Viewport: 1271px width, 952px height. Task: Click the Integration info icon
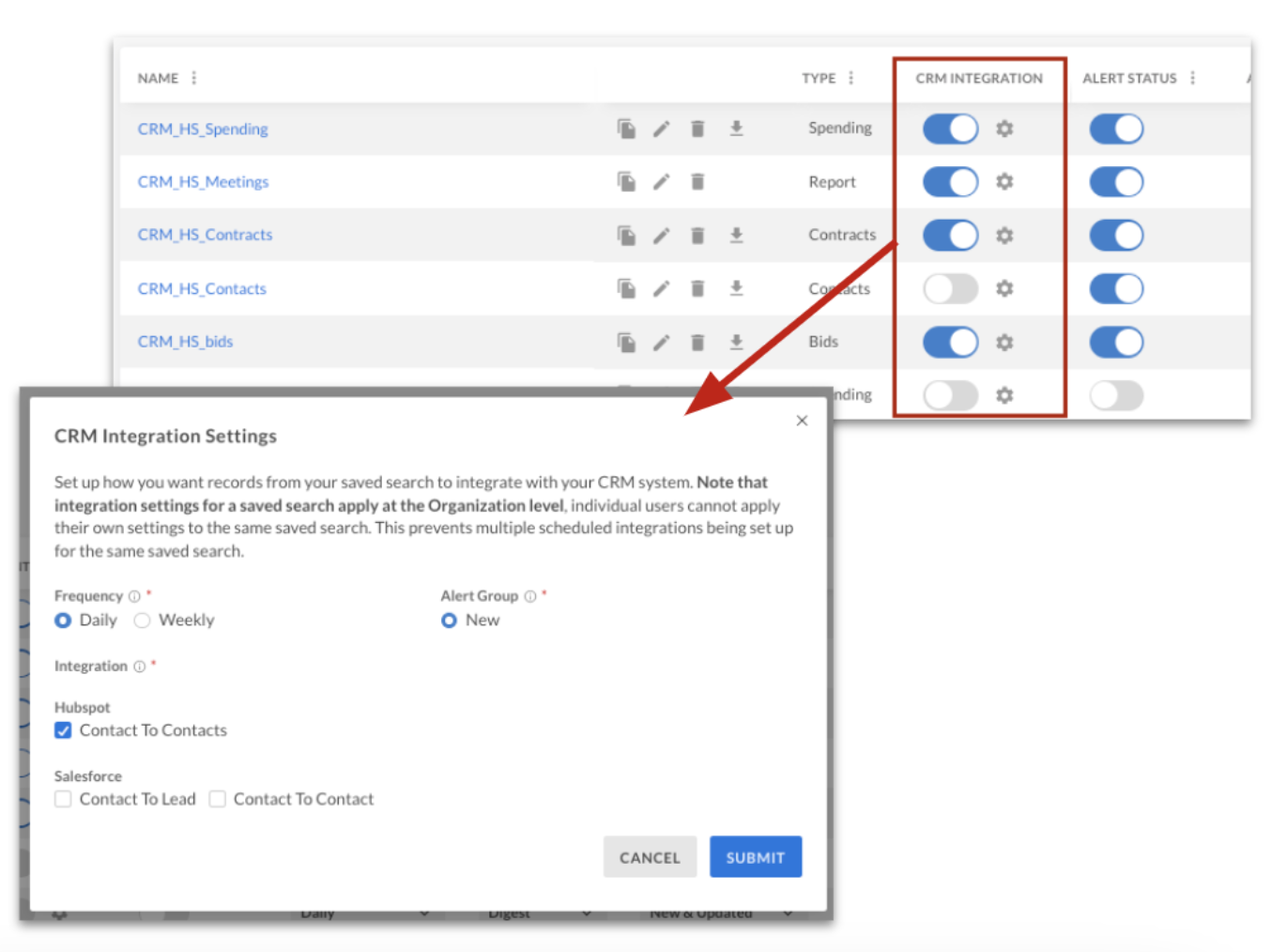pos(139,667)
